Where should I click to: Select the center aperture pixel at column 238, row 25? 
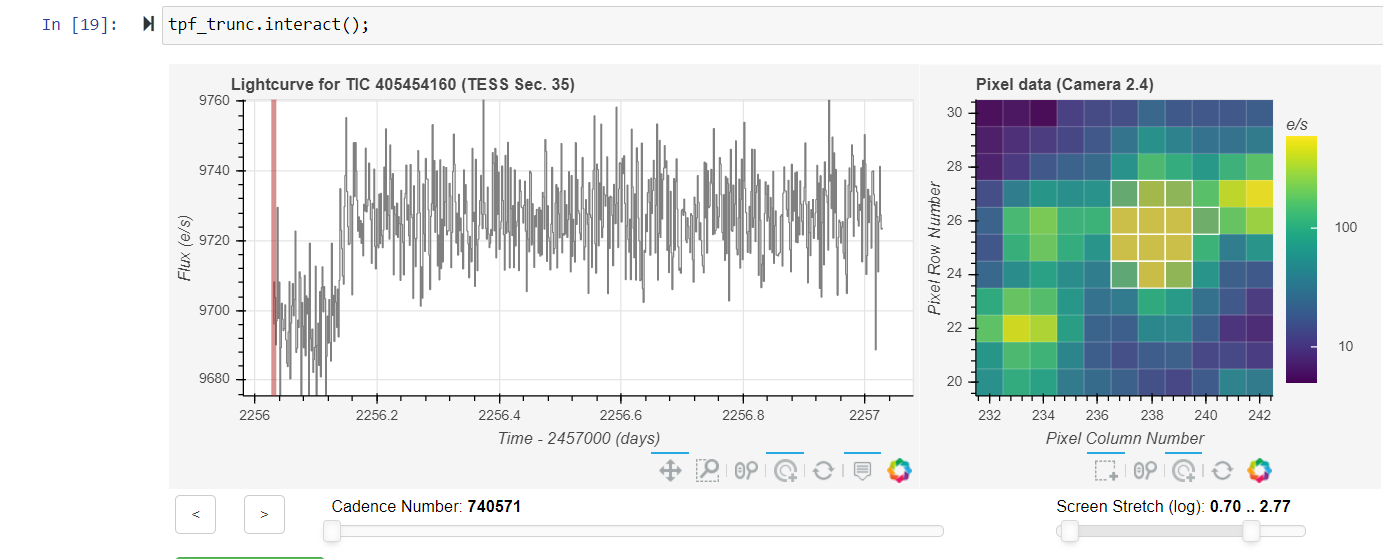coord(1152,247)
